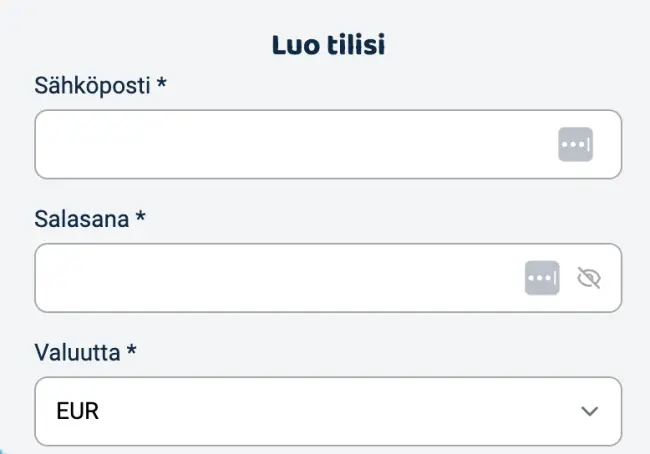This screenshot has width=650, height=454.
Task: Click the Sähköposti label text
Action: [x=92, y=86]
